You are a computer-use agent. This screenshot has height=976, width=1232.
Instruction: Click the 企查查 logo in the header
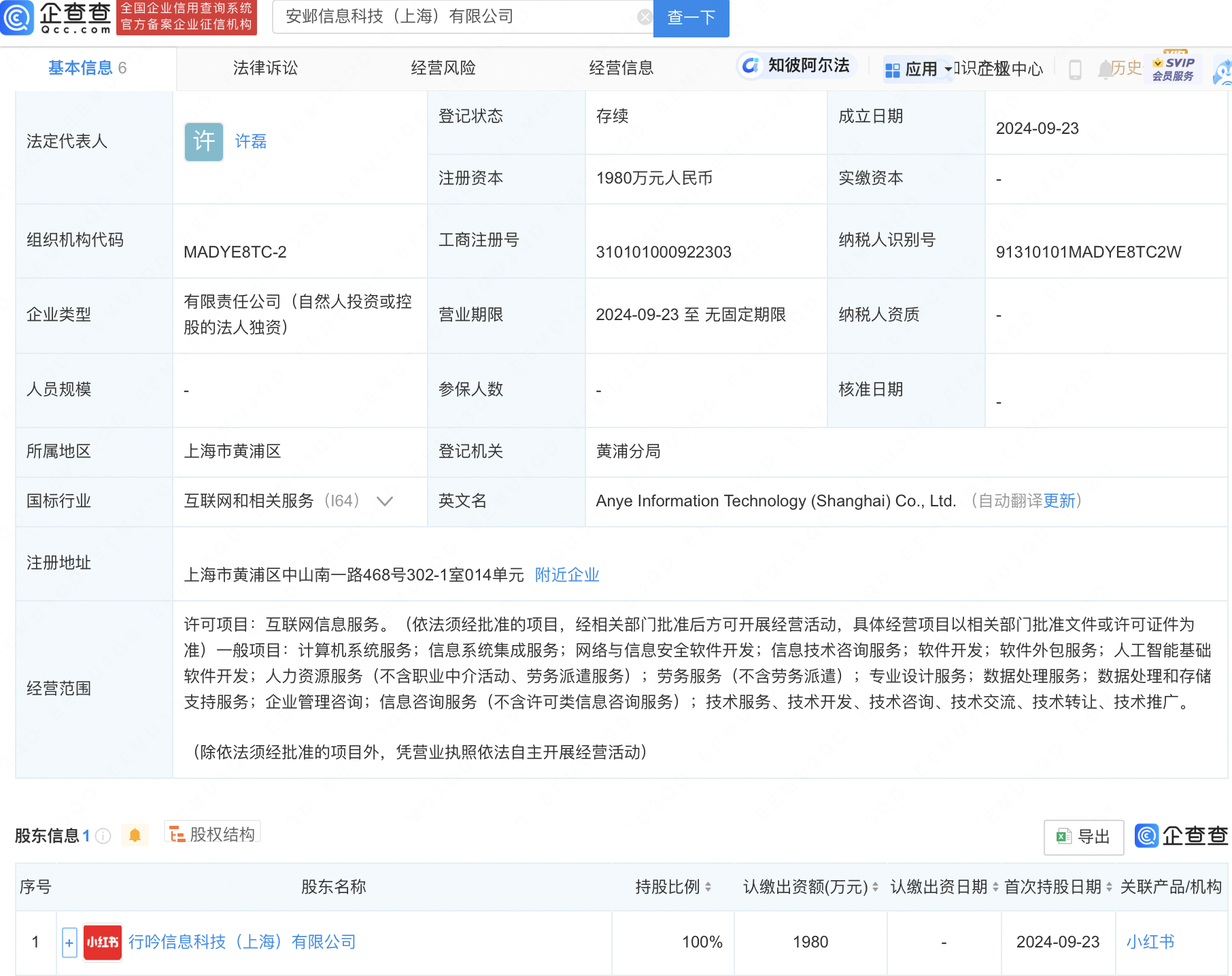click(x=57, y=18)
